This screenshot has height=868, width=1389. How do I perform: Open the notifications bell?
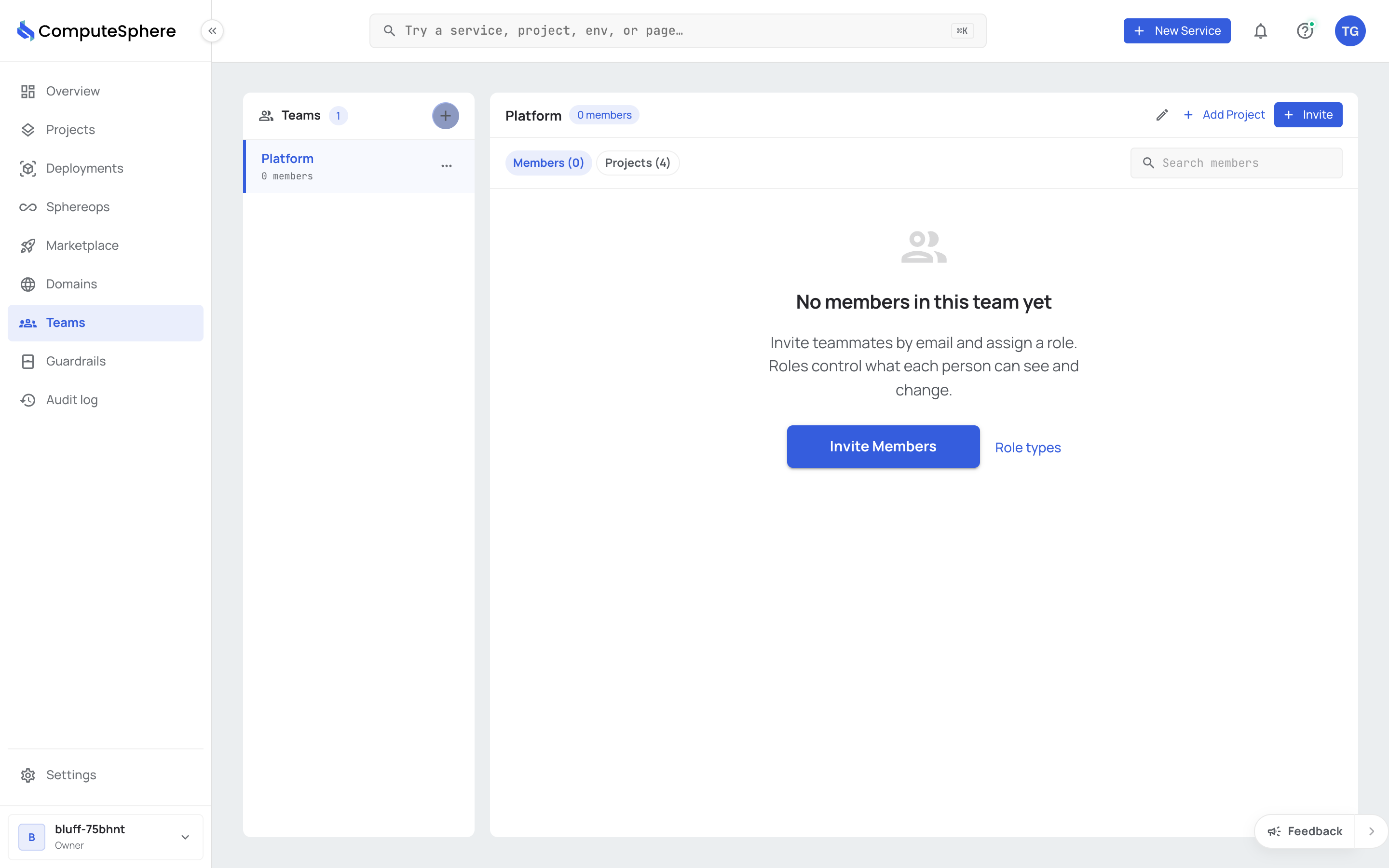click(1260, 31)
